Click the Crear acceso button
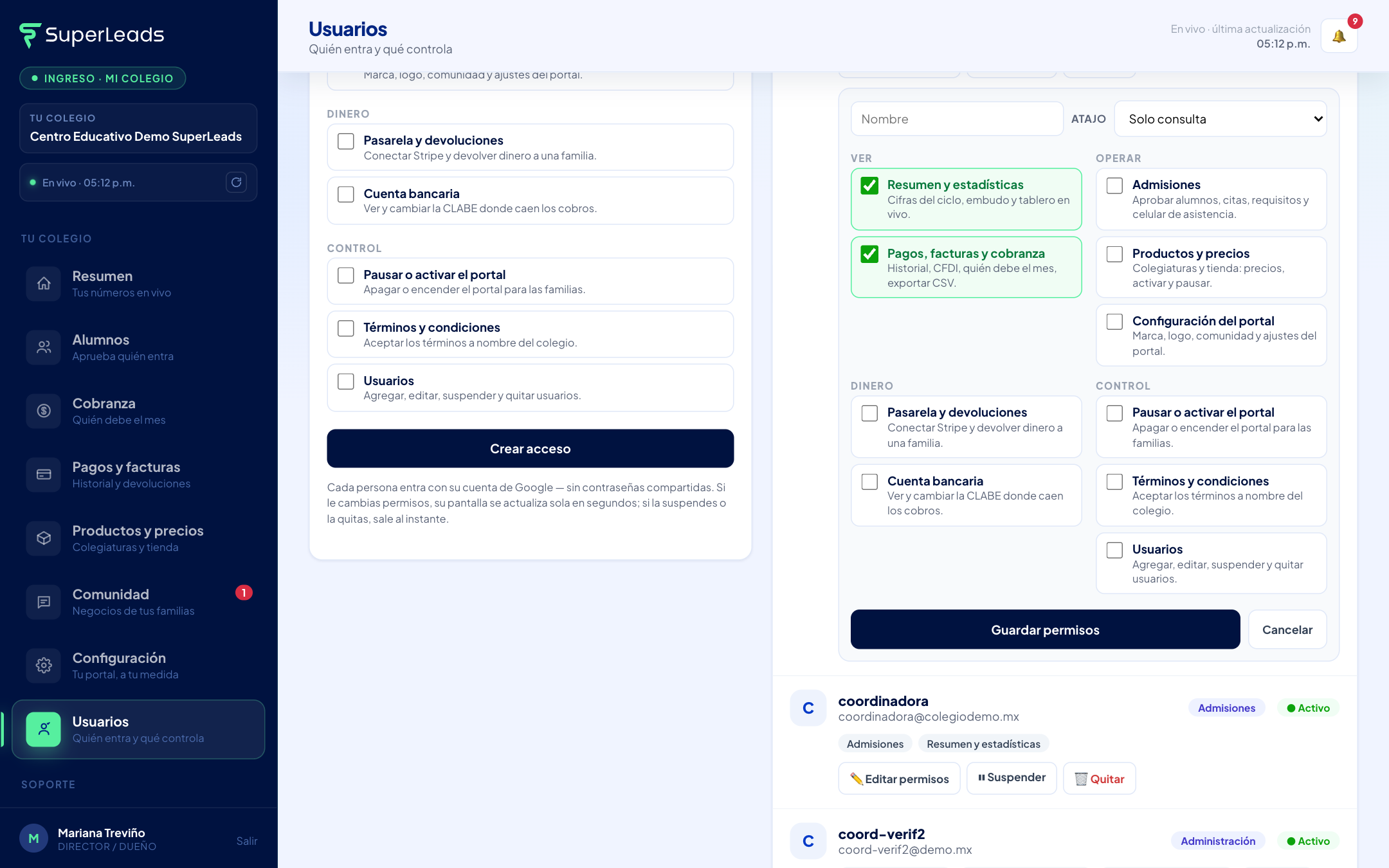Viewport: 1389px width, 868px height. pos(530,449)
